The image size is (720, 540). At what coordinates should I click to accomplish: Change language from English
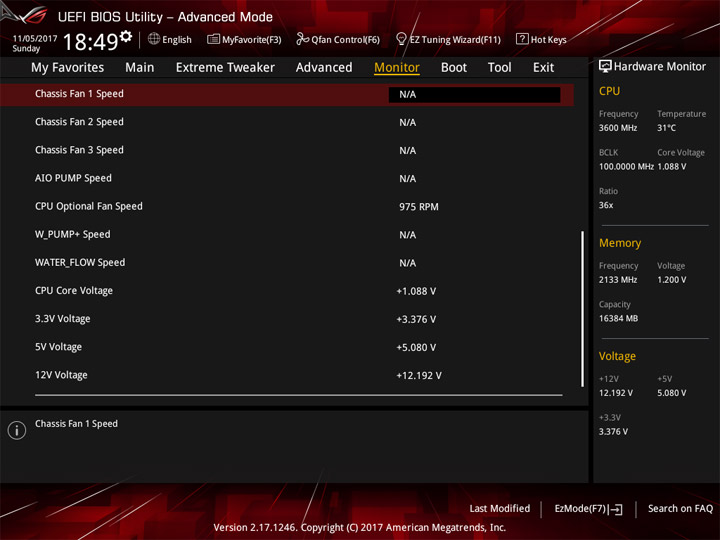tap(177, 39)
